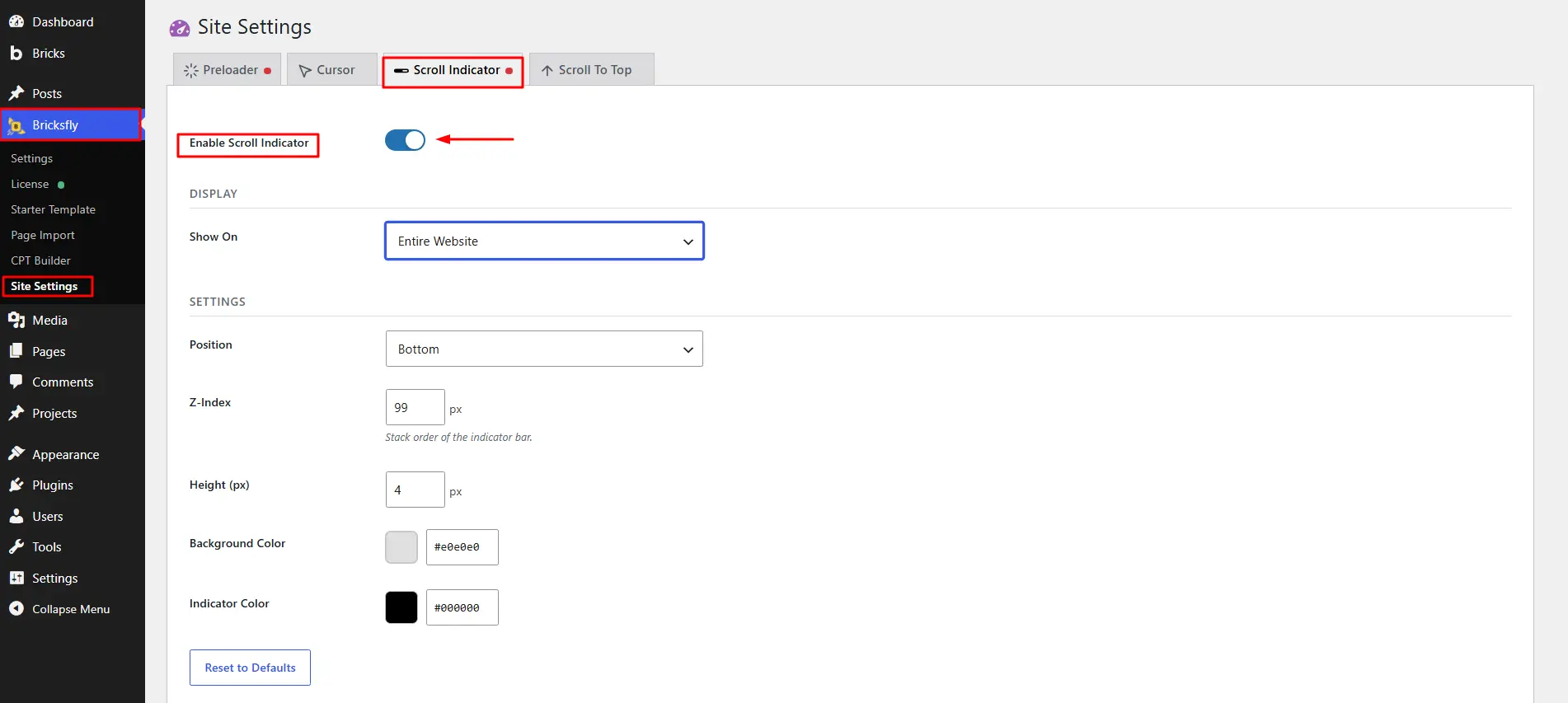Image resolution: width=1568 pixels, height=703 pixels.
Task: Open Tools menu text
Action: 47,546
